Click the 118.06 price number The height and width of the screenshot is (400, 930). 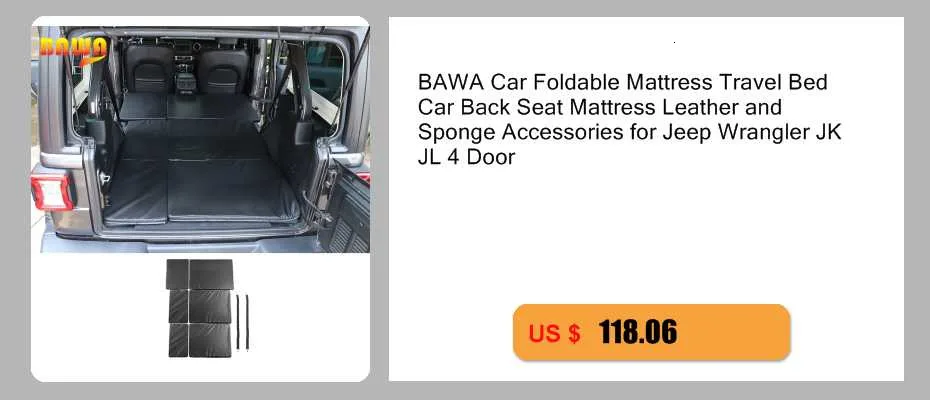click(x=638, y=332)
